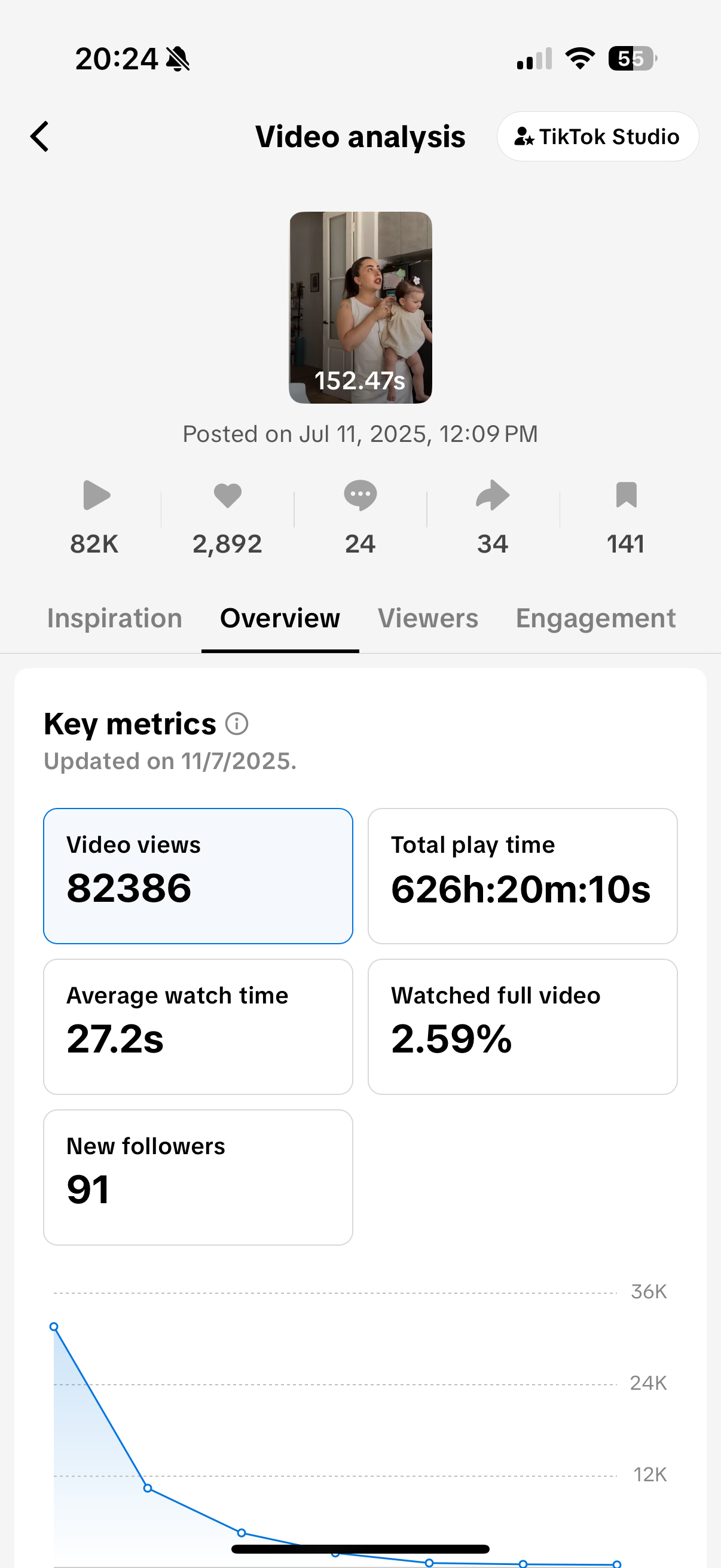Tap the heart likes icon
721x1568 pixels.
tap(228, 495)
